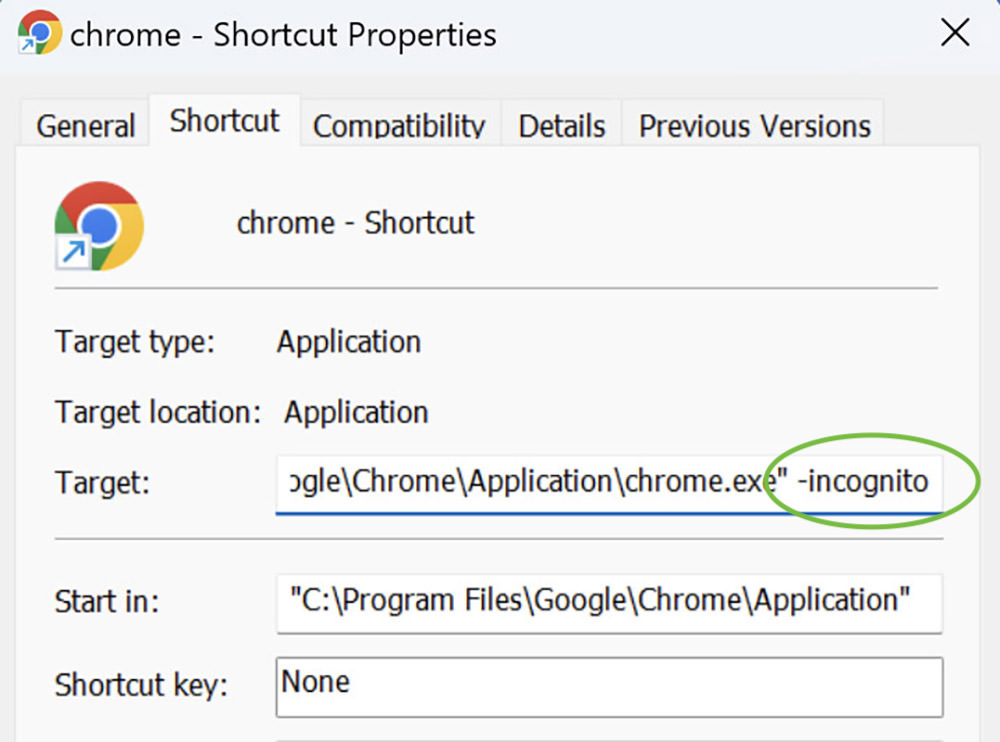Click 'Application' value beside Target type
1000x742 pixels.
[x=349, y=342]
